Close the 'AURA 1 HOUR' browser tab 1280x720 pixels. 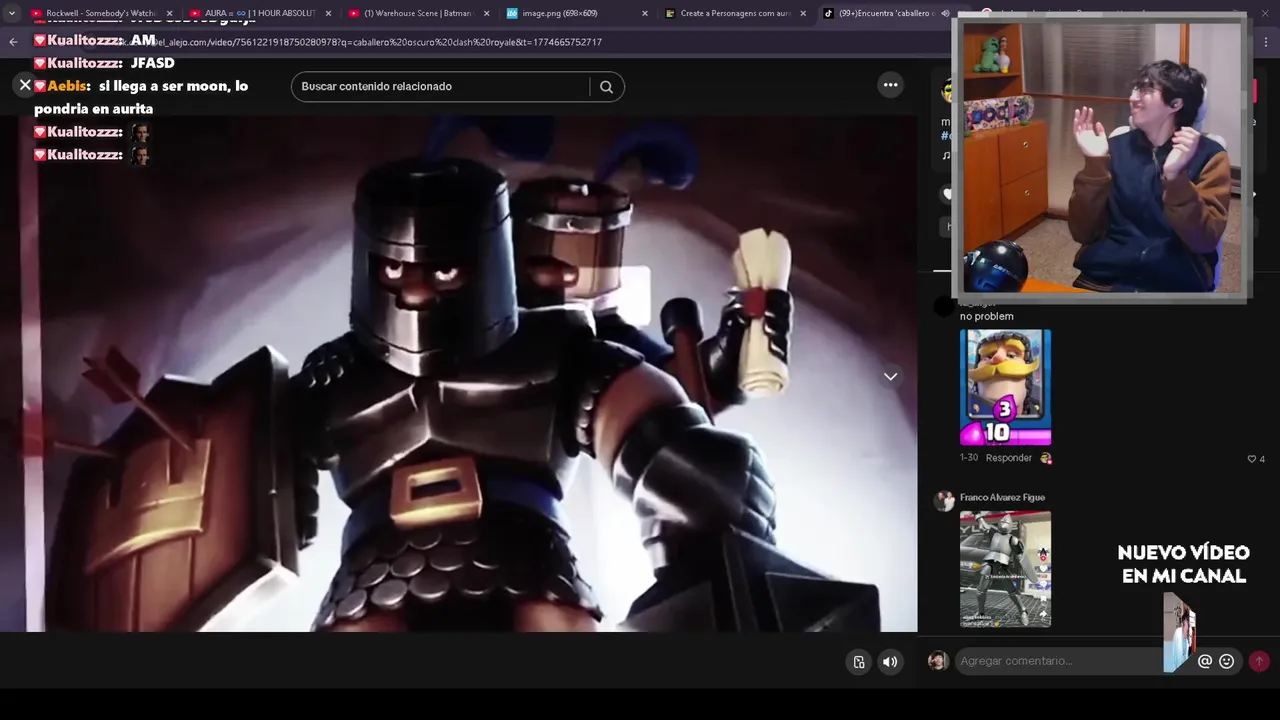pos(328,13)
